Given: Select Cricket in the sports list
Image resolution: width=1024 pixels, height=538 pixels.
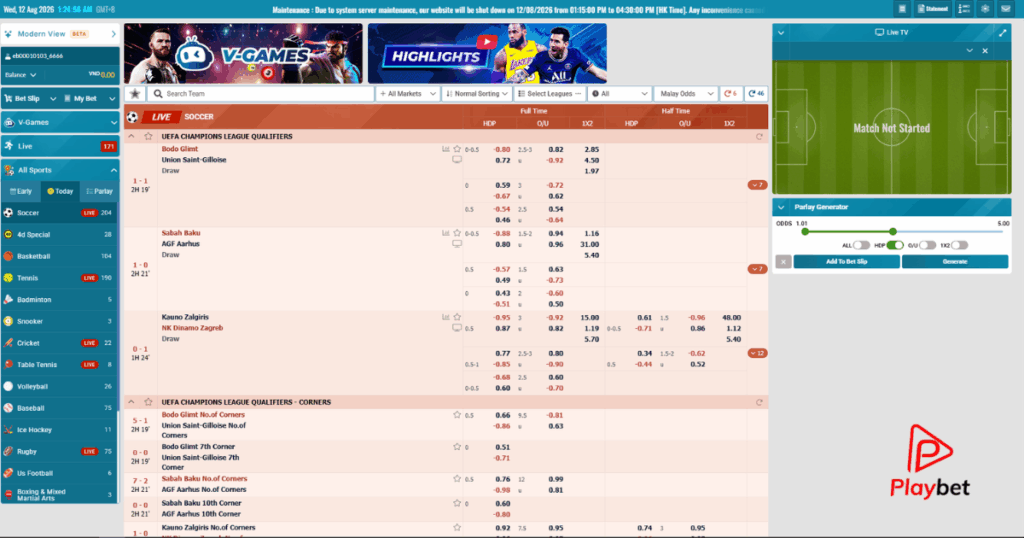Looking at the screenshot, I should click(x=60, y=343).
